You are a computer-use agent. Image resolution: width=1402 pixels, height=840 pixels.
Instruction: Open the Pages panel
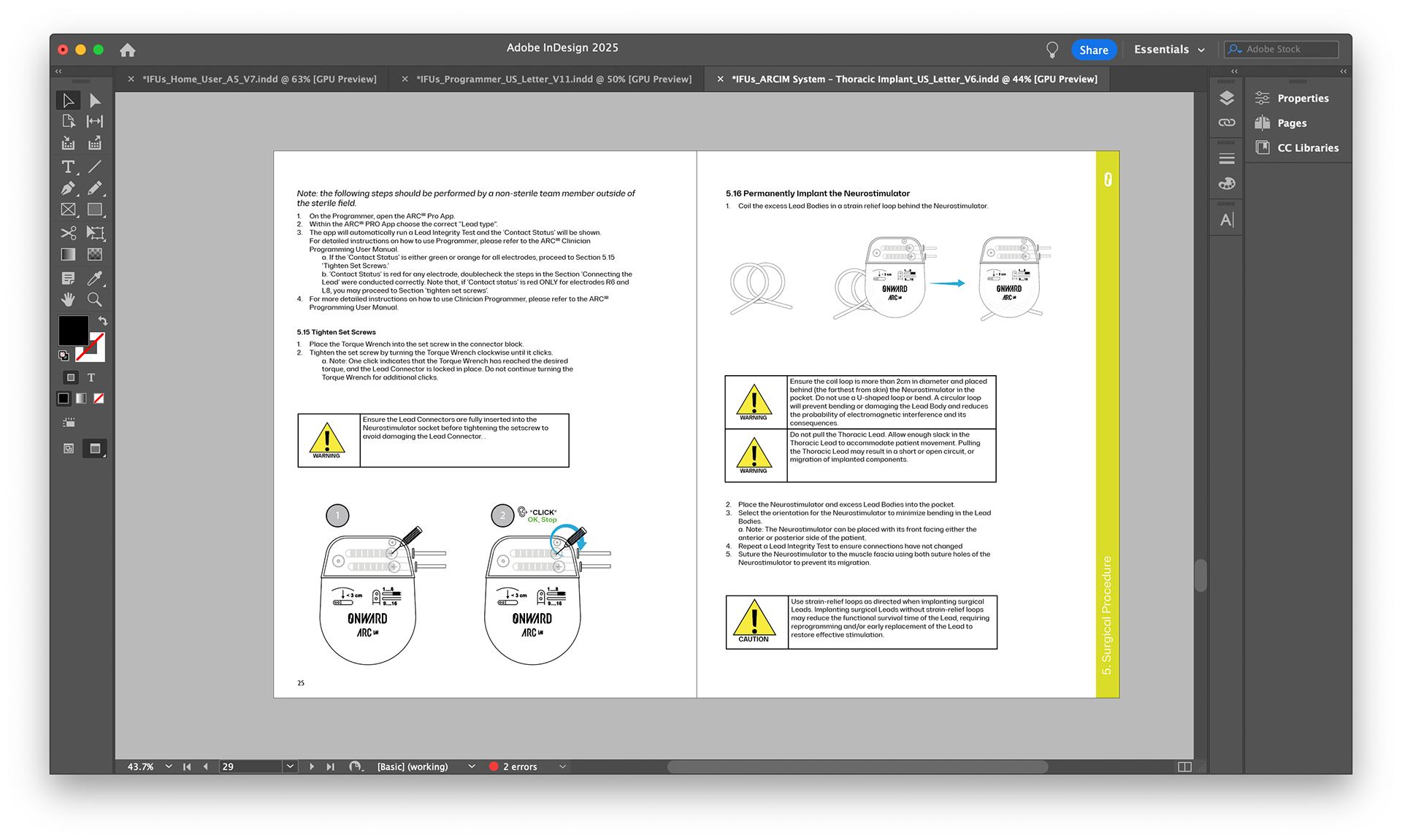pos(1282,123)
